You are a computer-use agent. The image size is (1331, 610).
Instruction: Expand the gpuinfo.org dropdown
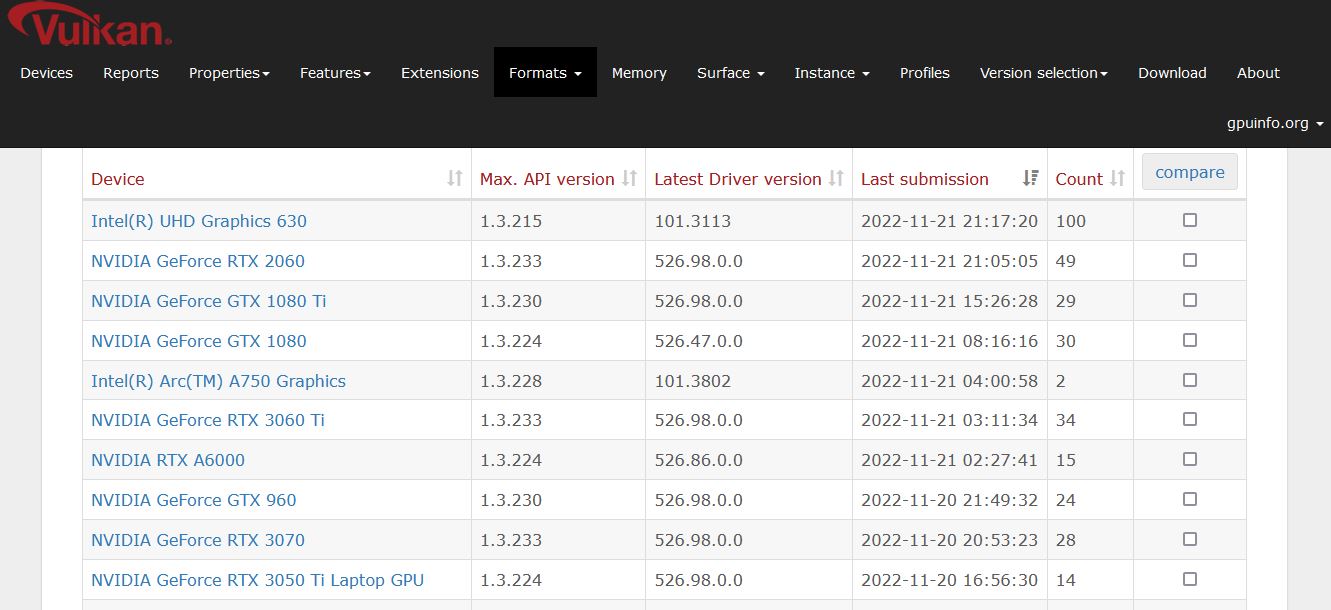(x=1275, y=123)
